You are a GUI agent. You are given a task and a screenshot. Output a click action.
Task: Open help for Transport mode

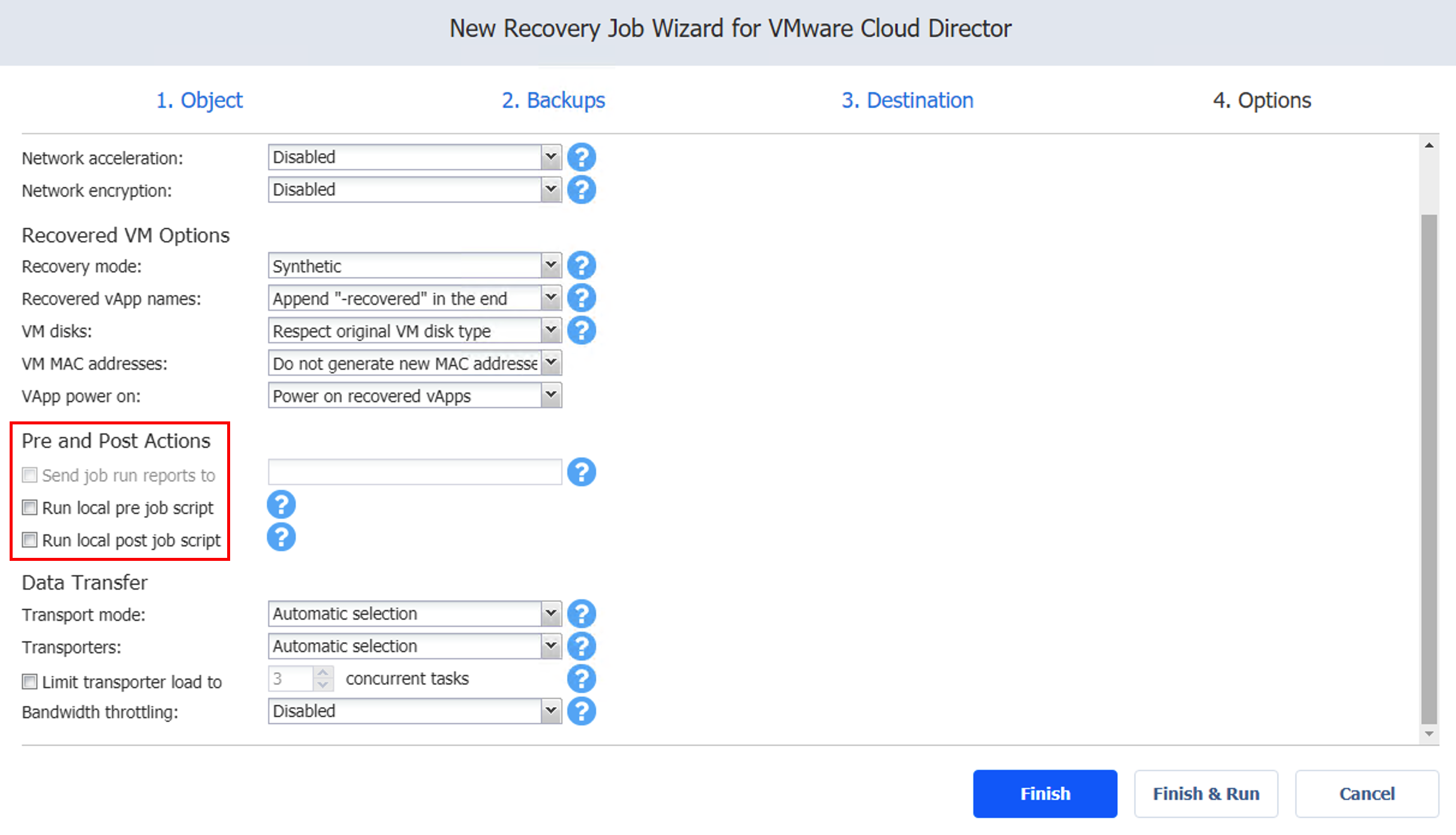click(581, 614)
